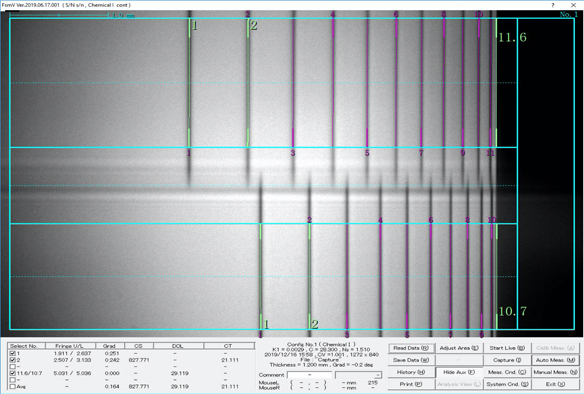
Task: Click the Config No.1 (Chemical I) text
Action: point(321,344)
